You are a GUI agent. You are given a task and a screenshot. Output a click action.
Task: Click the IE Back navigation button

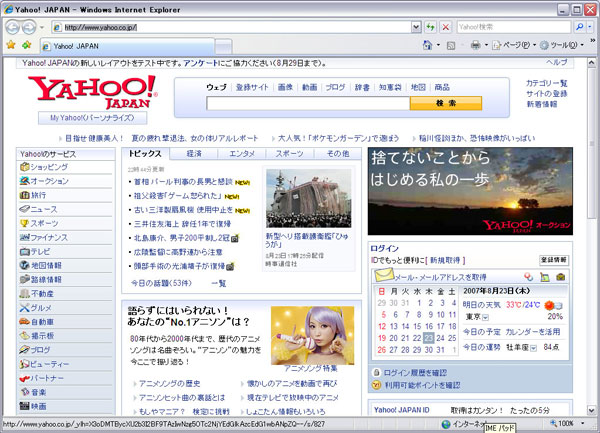coord(13,26)
